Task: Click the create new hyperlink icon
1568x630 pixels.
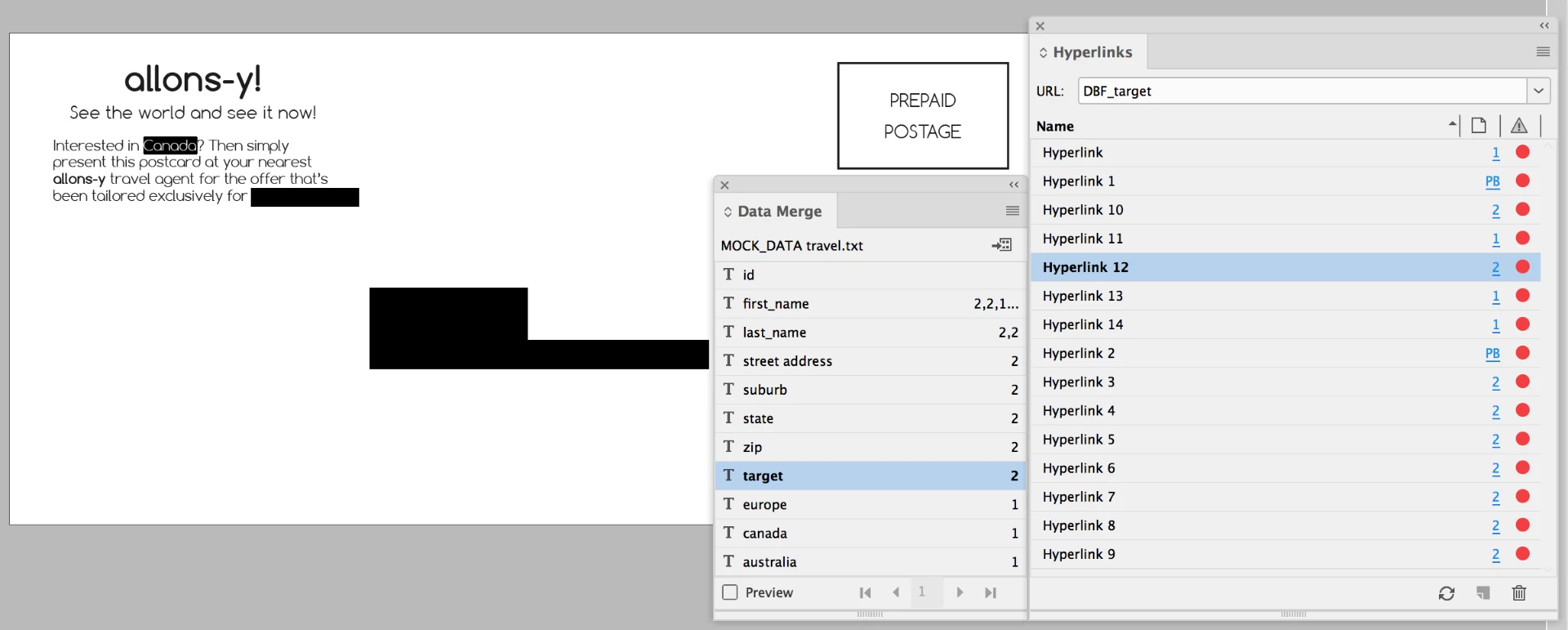Action: (x=1483, y=593)
